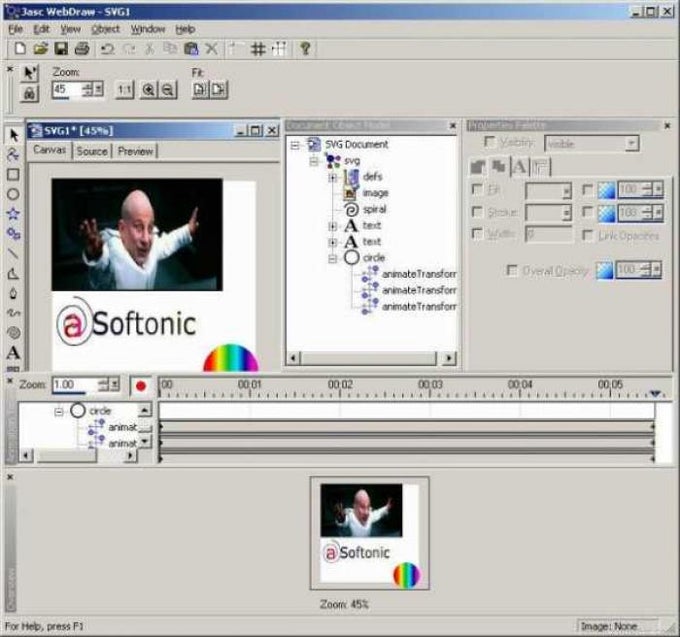This screenshot has height=637, width=680.
Task: Select the Rectangle tool
Action: click(x=13, y=174)
